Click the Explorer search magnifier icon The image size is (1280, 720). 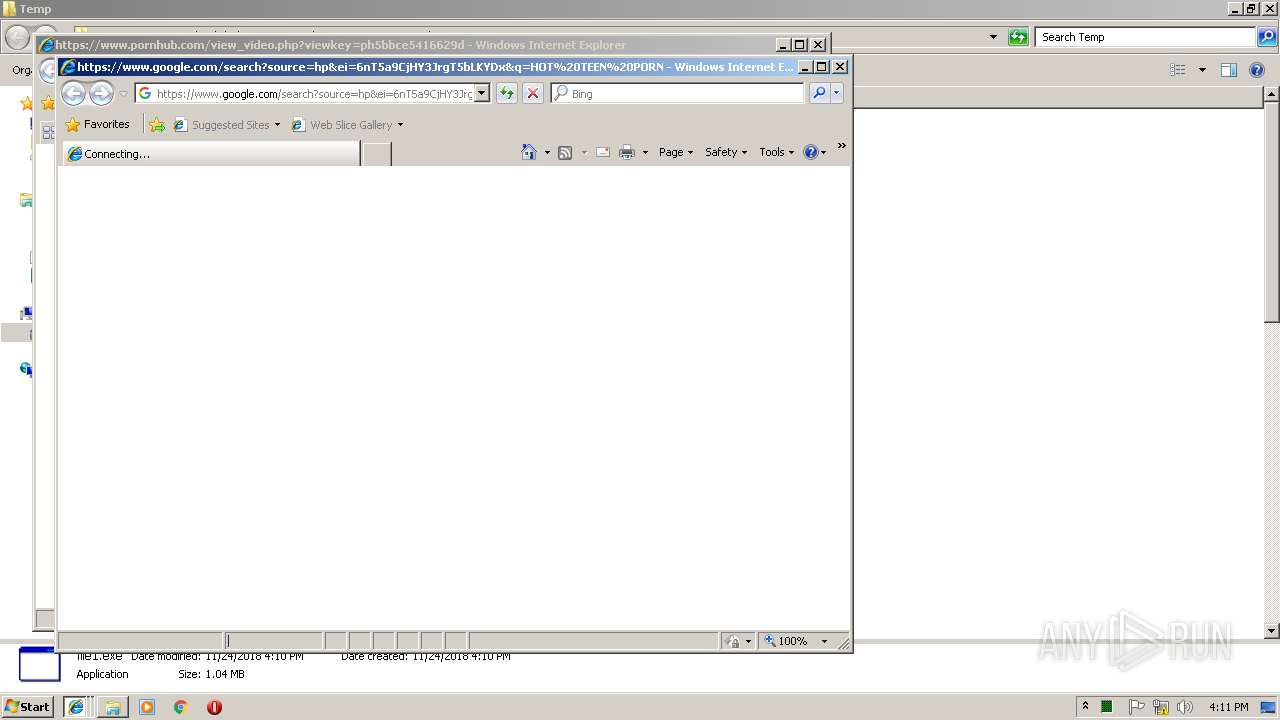pos(1267,37)
